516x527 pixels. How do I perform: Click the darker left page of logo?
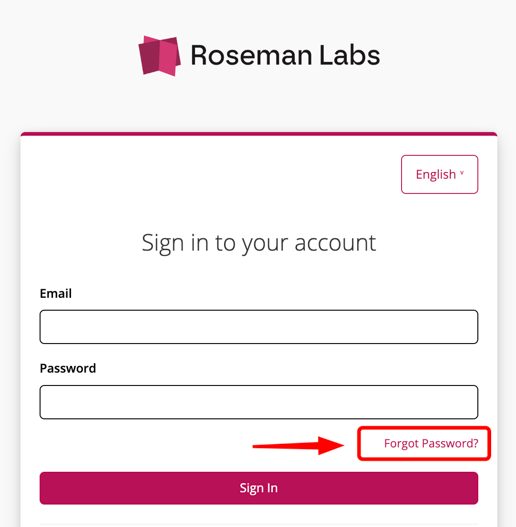[x=150, y=57]
